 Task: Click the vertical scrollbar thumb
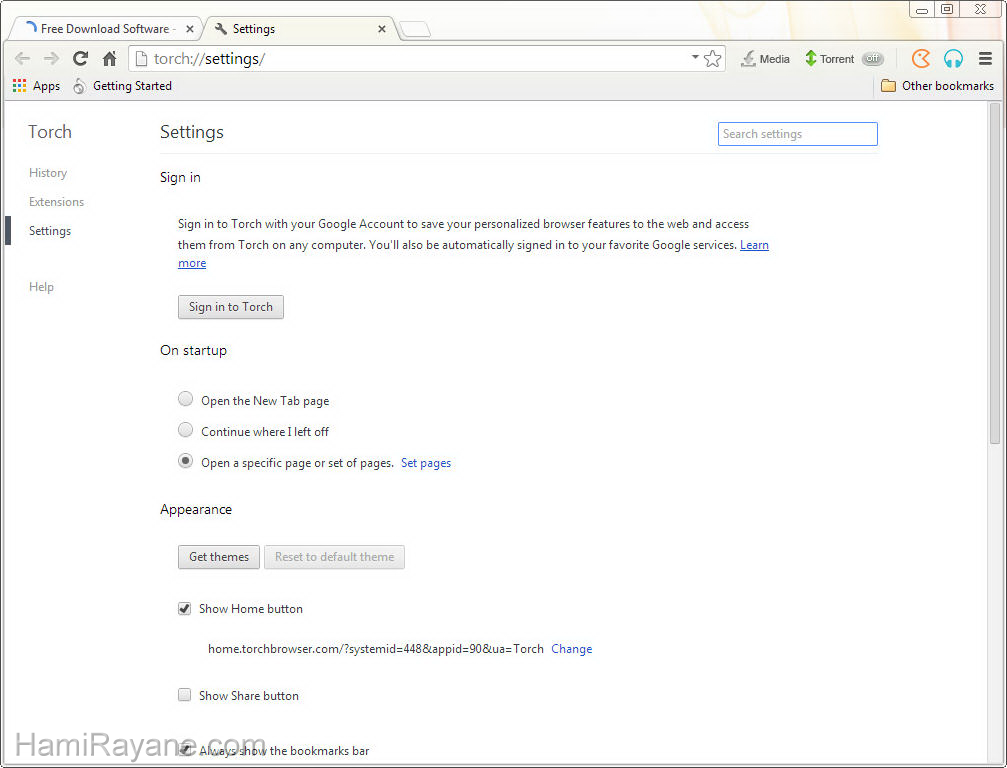[995, 273]
